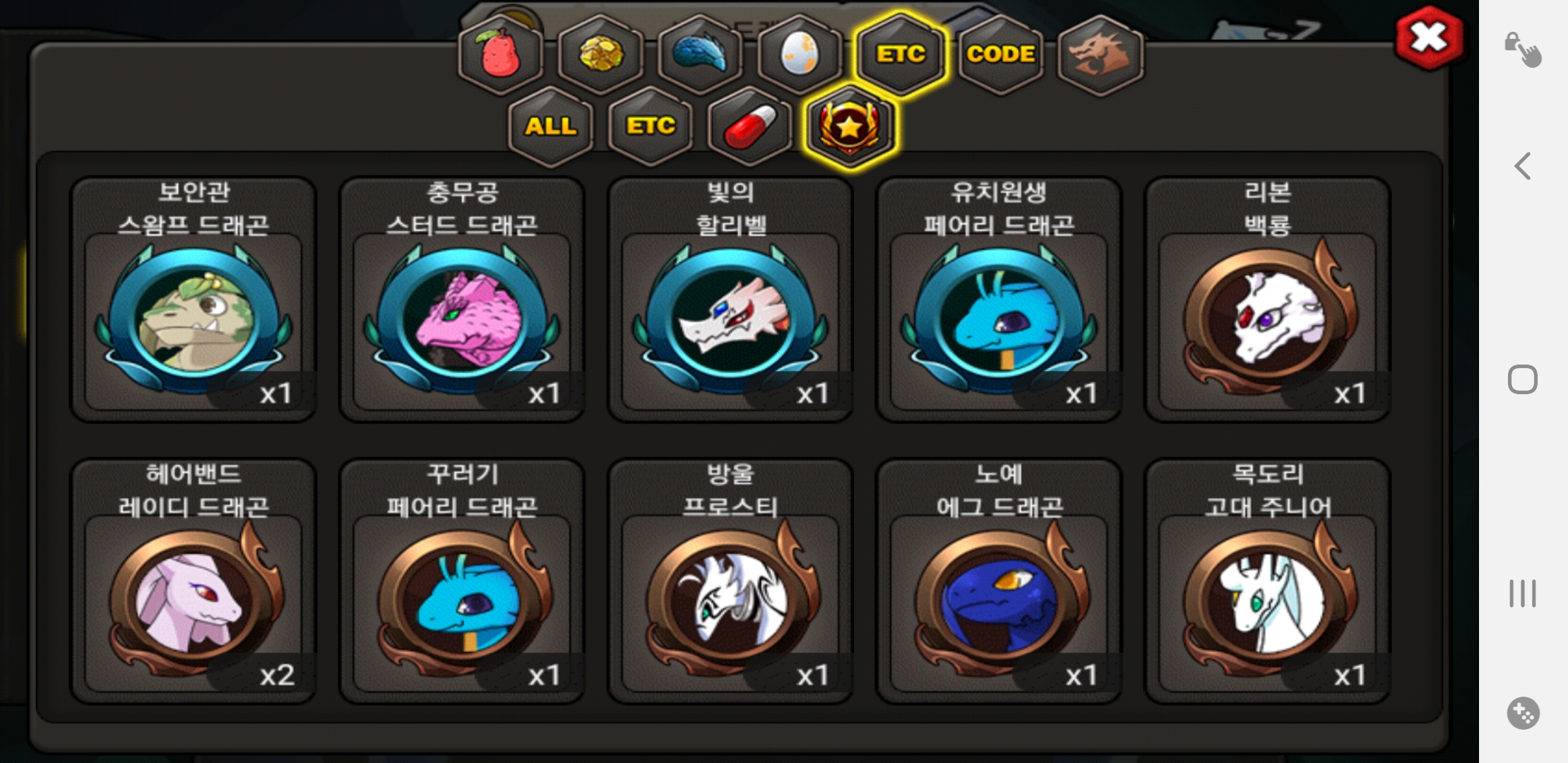This screenshot has height=763, width=1568.
Task: Select the red fruit food tab
Action: pyautogui.click(x=501, y=54)
